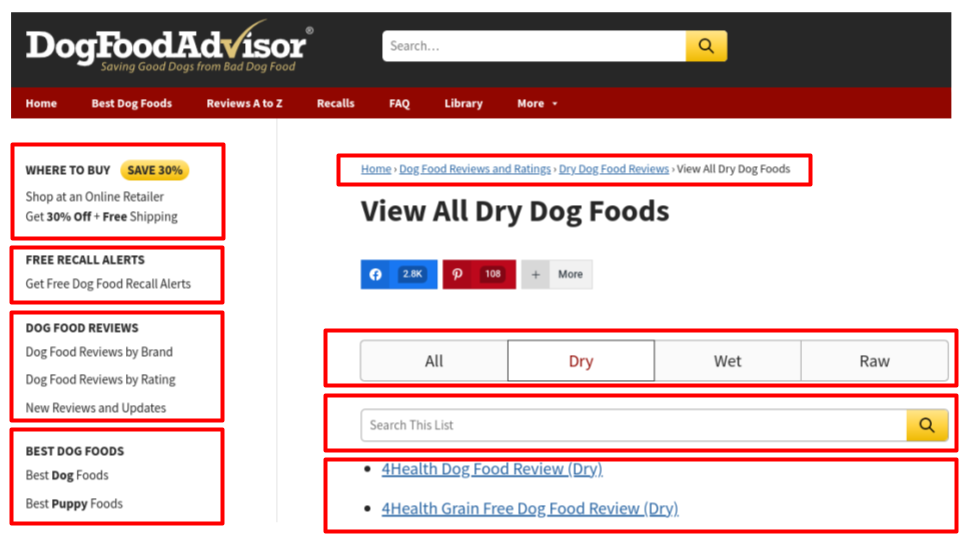The height and width of the screenshot is (540, 960).
Task: Open Dog Food Reviews and Ratings breadcrumb
Action: 475,169
